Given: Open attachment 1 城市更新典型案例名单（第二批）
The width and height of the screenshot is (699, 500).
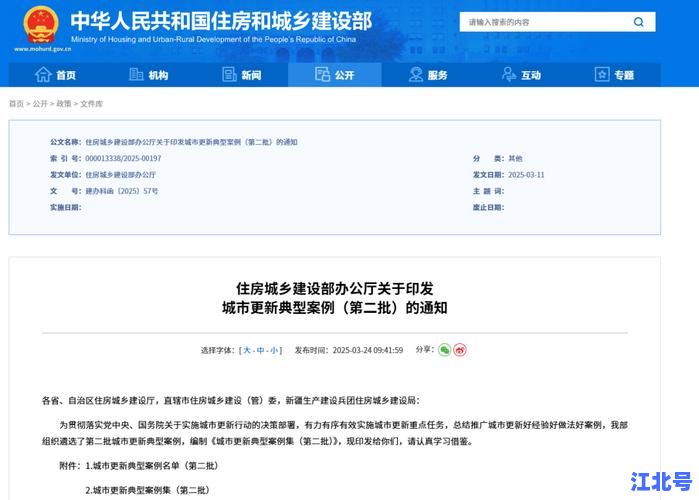Looking at the screenshot, I should click(152, 466).
